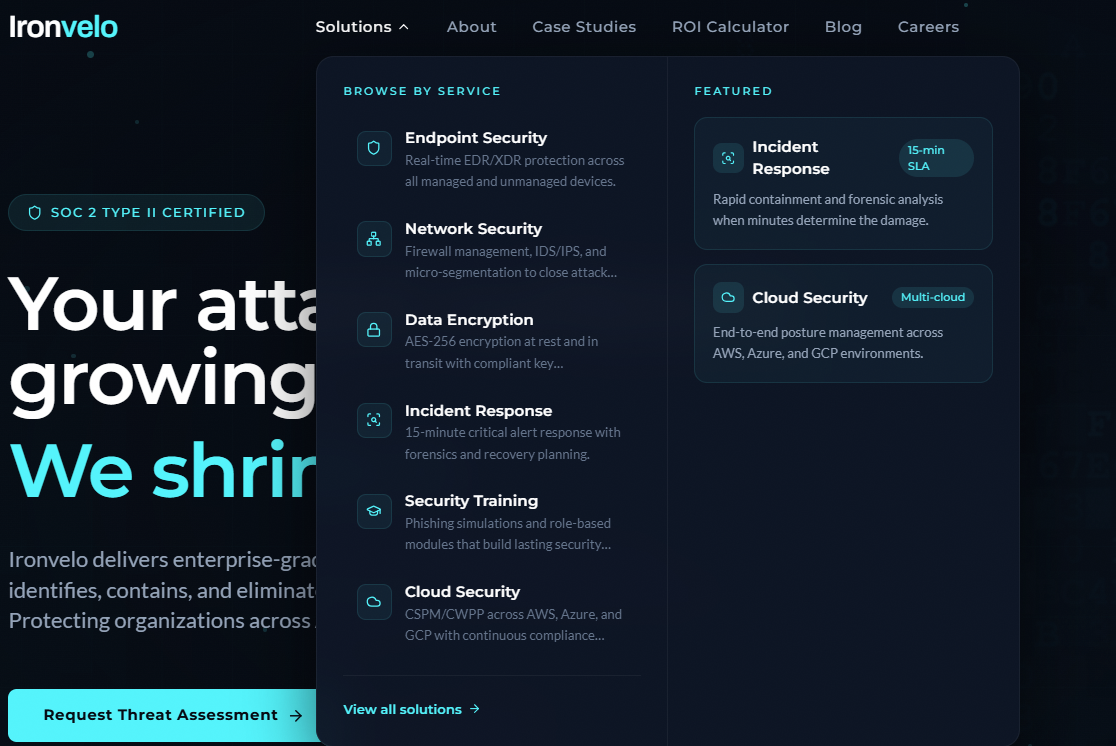The image size is (1116, 746).
Task: Click 'Real-time EDR/XDR protection' description text
Action: (514, 171)
